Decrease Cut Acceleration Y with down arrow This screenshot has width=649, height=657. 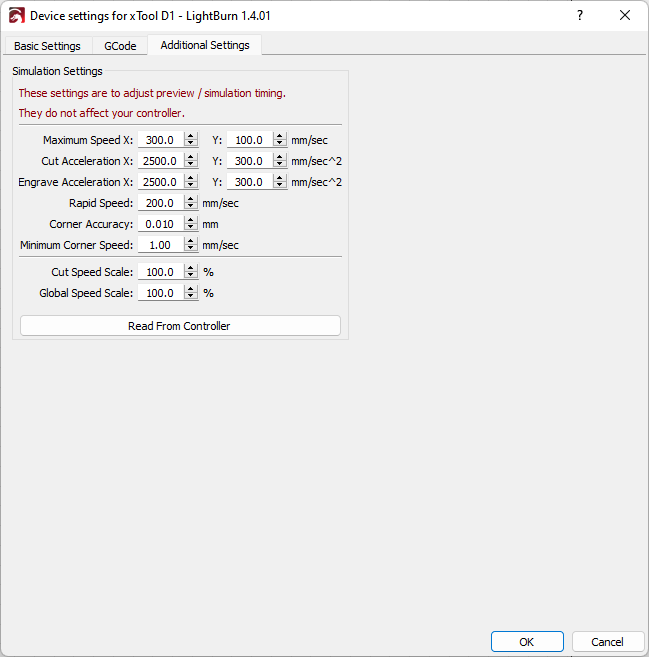coord(280,165)
